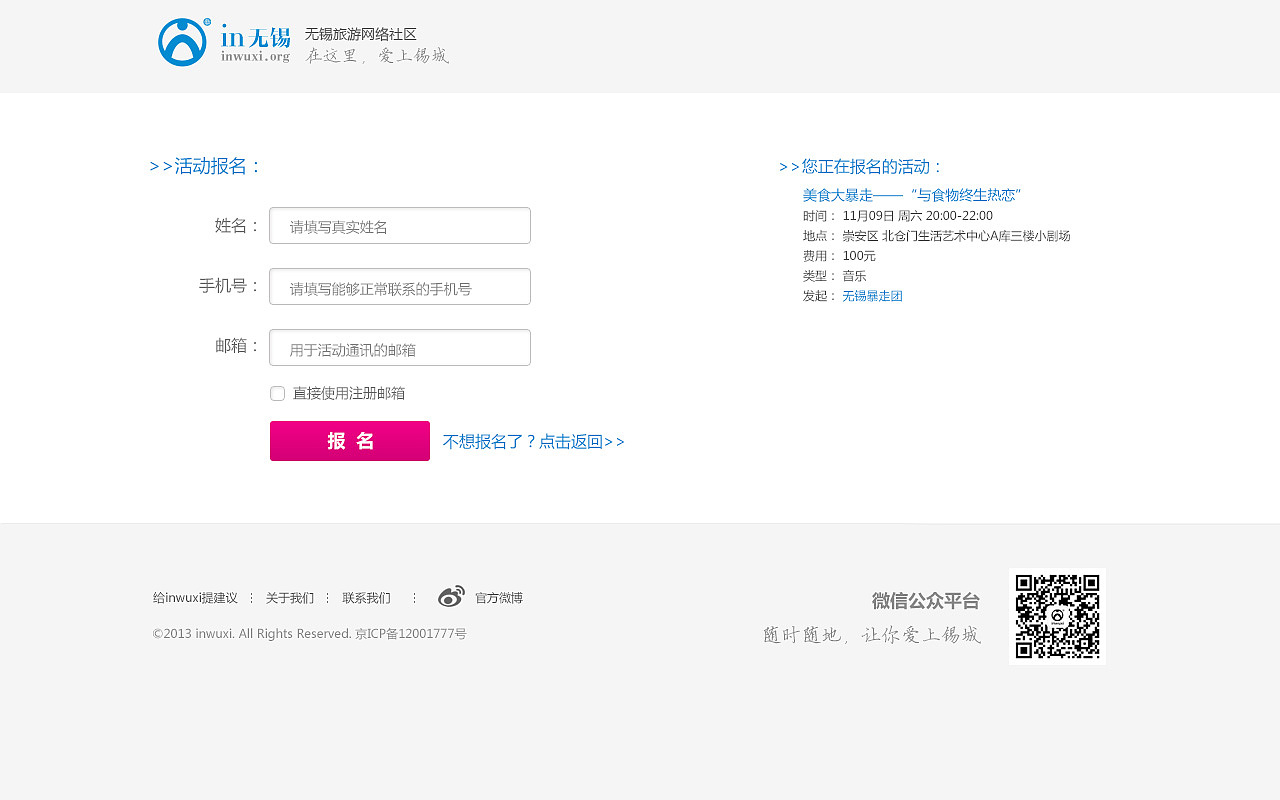Image resolution: width=1280 pixels, height=800 pixels.
Task: Click the location text 崇安区 北仓门生活艺术中心
Action: tap(956, 236)
